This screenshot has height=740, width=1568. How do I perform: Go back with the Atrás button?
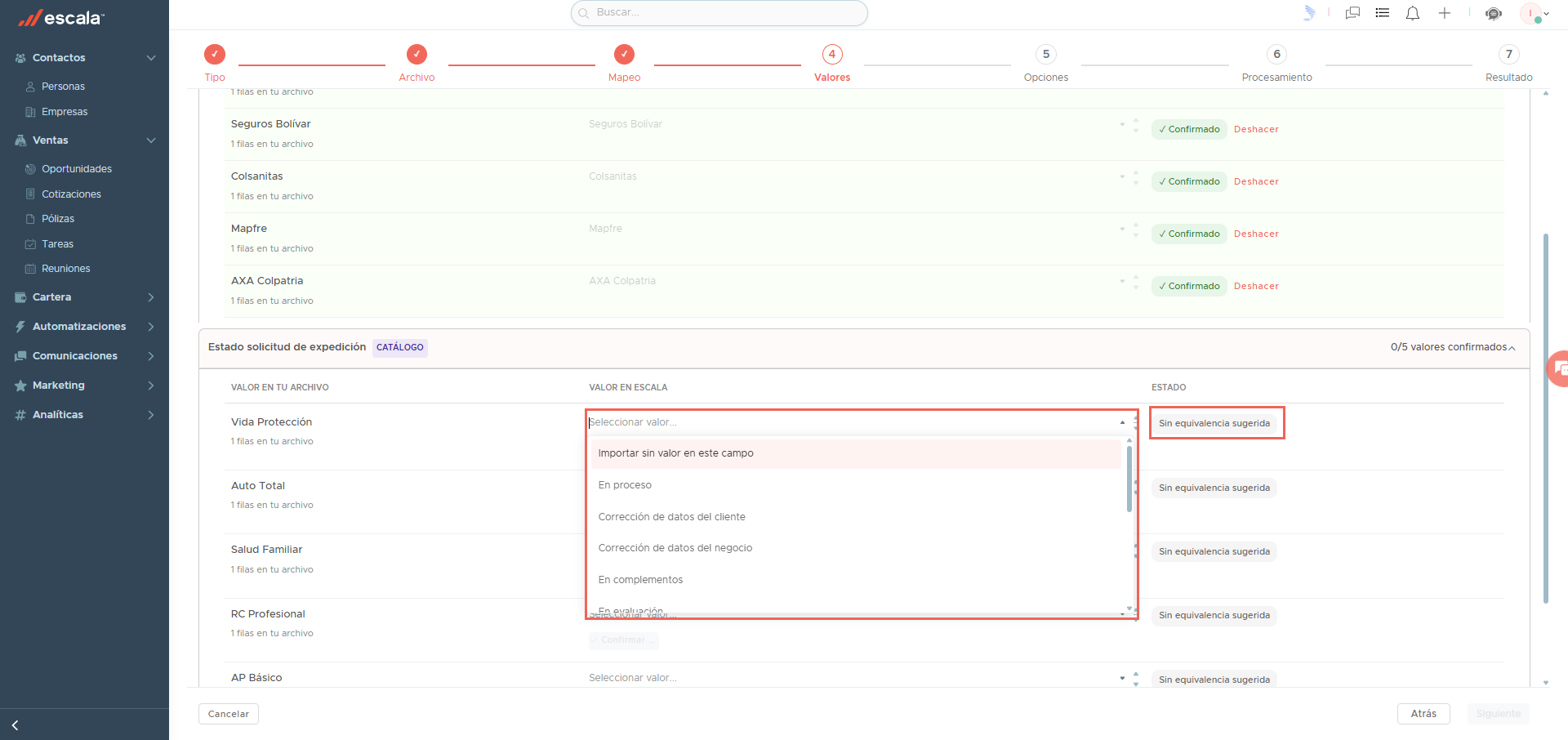pyautogui.click(x=1423, y=714)
